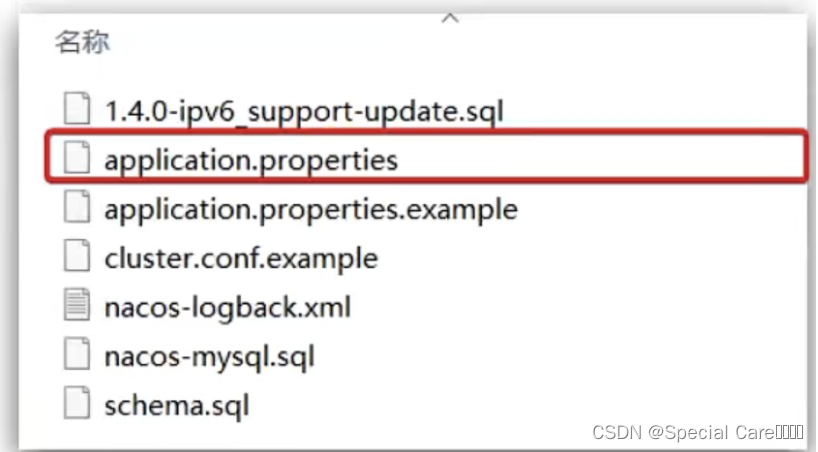Click blank area right of schema.sql

(522, 405)
